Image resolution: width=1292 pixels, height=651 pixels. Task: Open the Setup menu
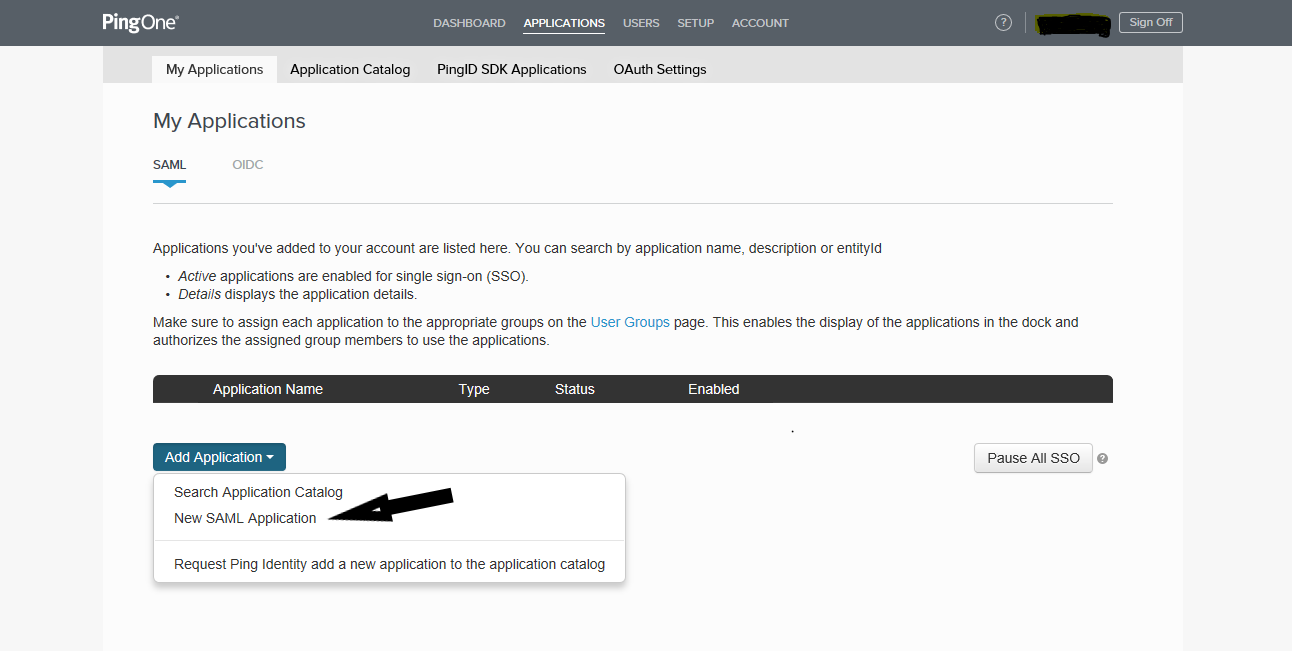(x=696, y=23)
